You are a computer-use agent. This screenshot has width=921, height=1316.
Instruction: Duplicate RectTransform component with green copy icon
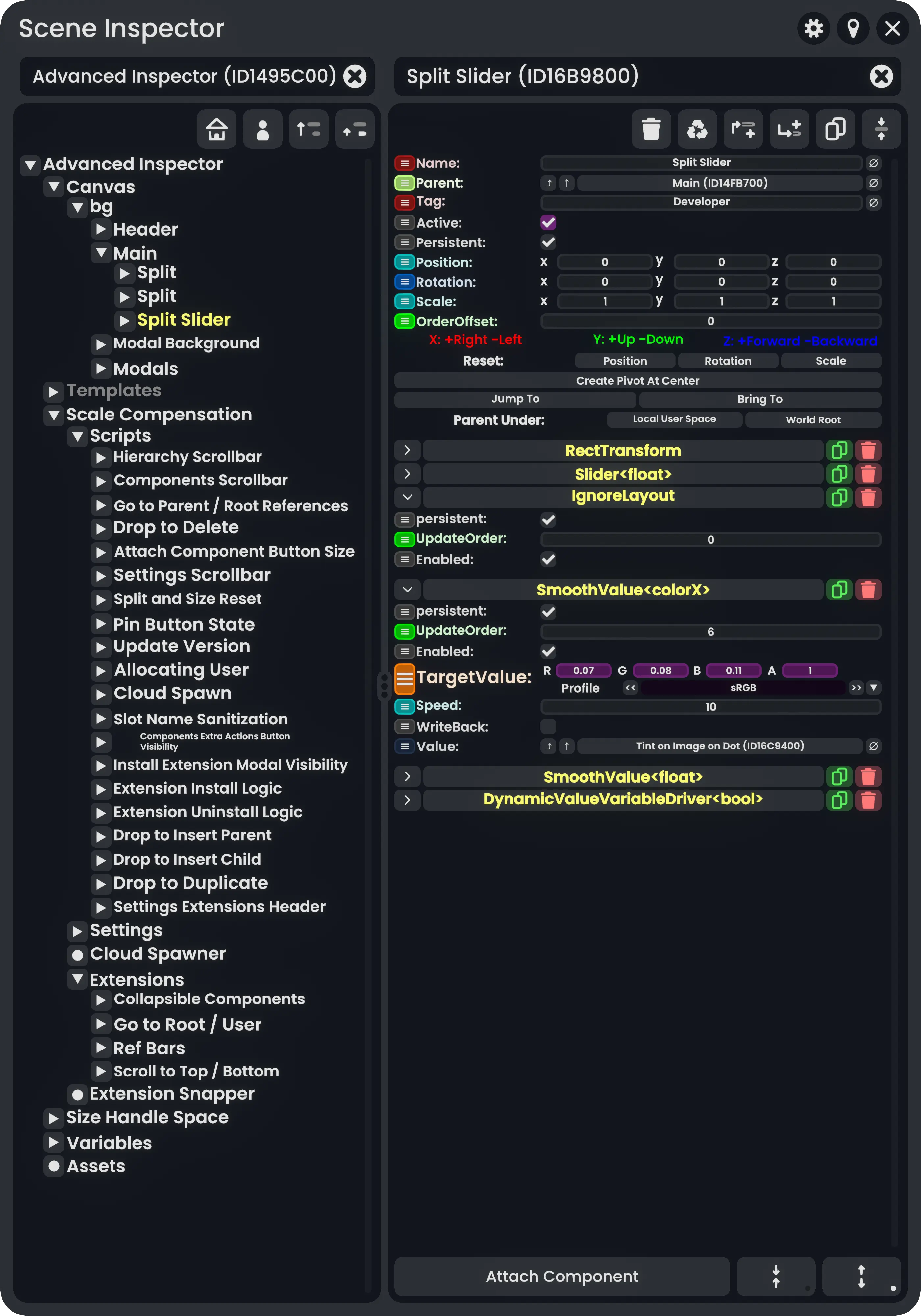point(839,450)
